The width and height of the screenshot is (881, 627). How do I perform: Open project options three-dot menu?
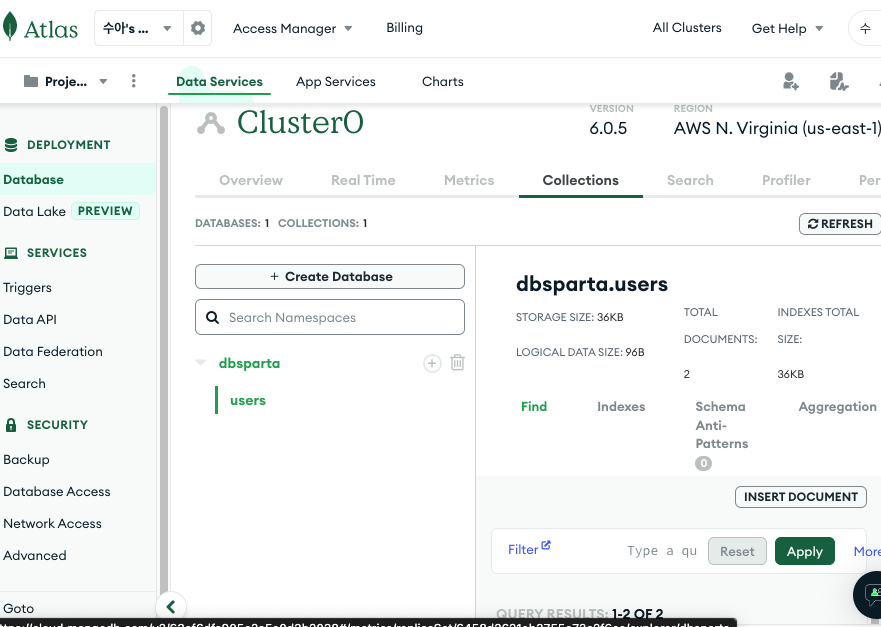click(x=134, y=81)
